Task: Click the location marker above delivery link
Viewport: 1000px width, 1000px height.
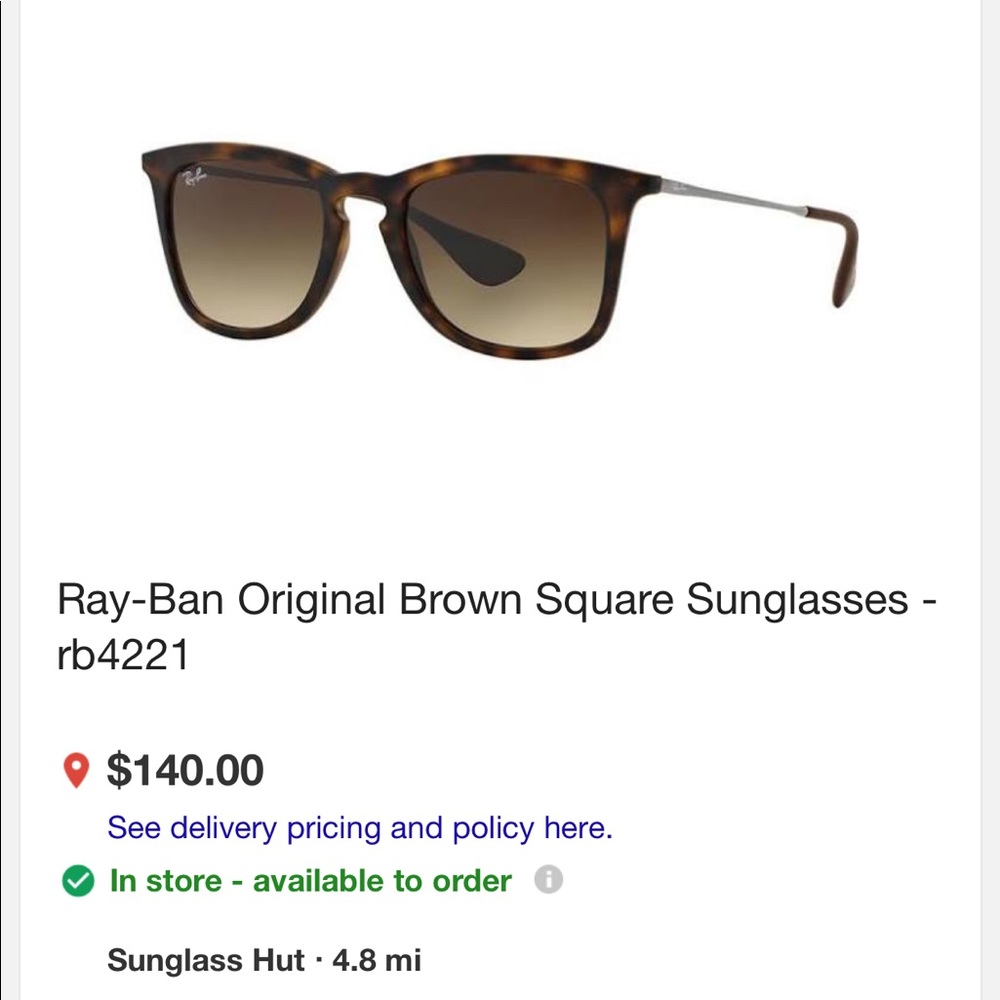Action: [78, 770]
